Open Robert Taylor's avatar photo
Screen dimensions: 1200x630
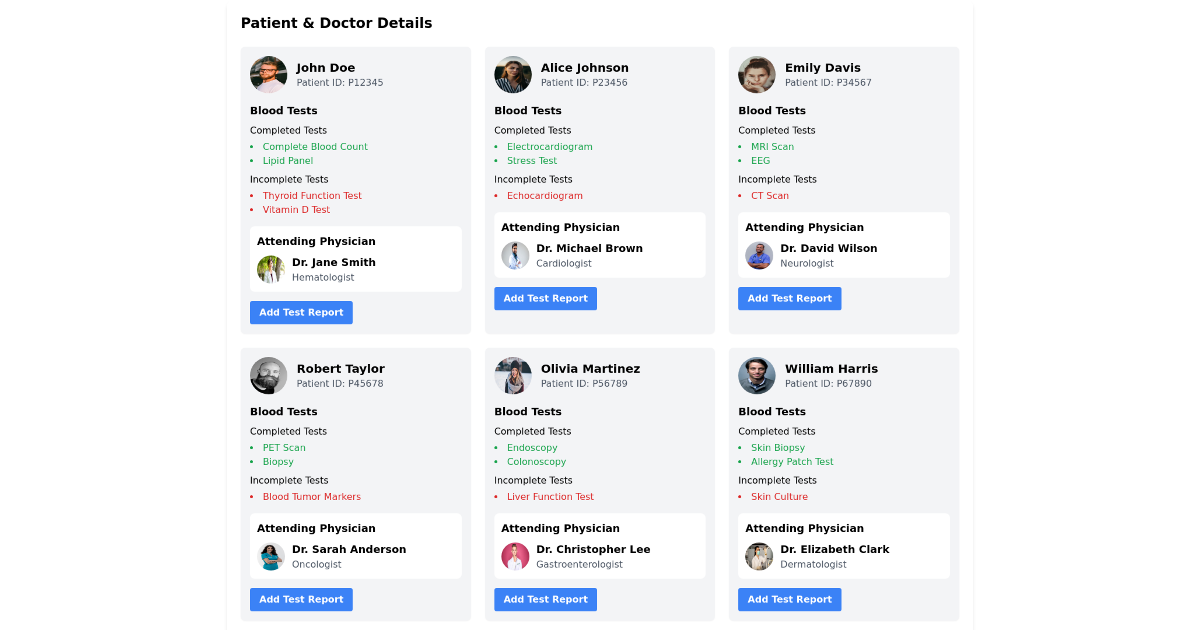tap(268, 376)
